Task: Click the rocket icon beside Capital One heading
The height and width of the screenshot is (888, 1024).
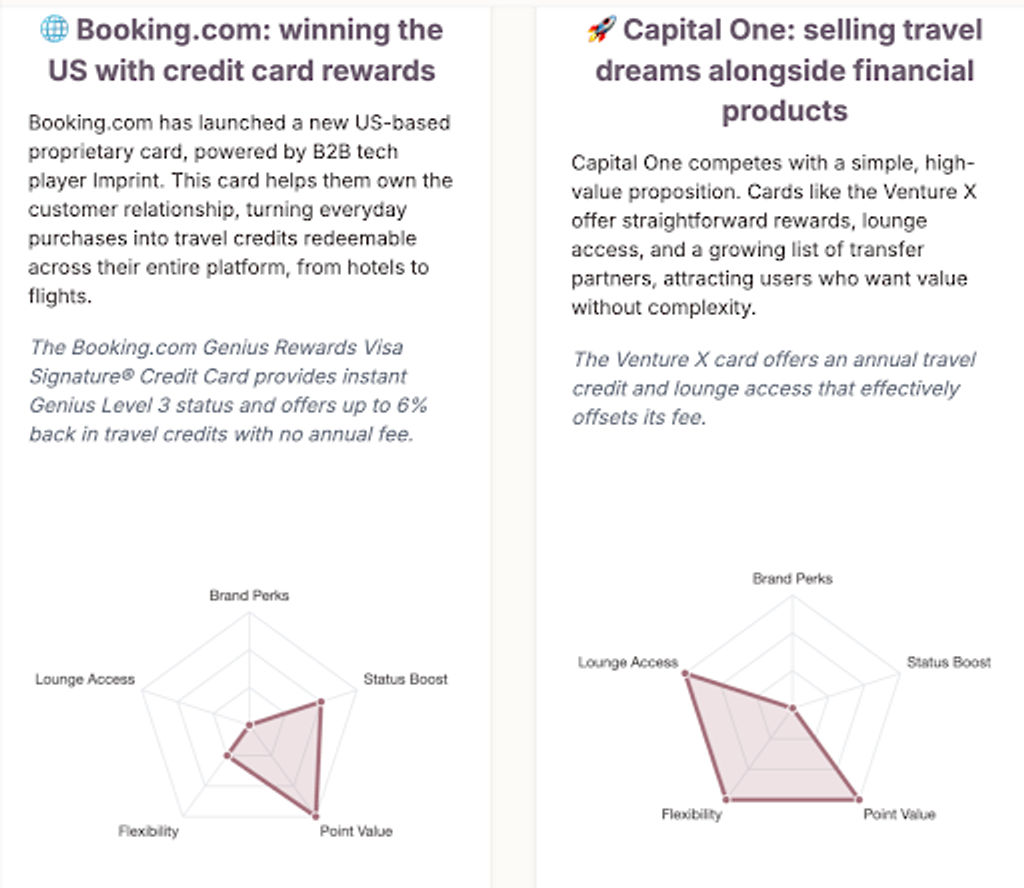Action: coord(601,29)
